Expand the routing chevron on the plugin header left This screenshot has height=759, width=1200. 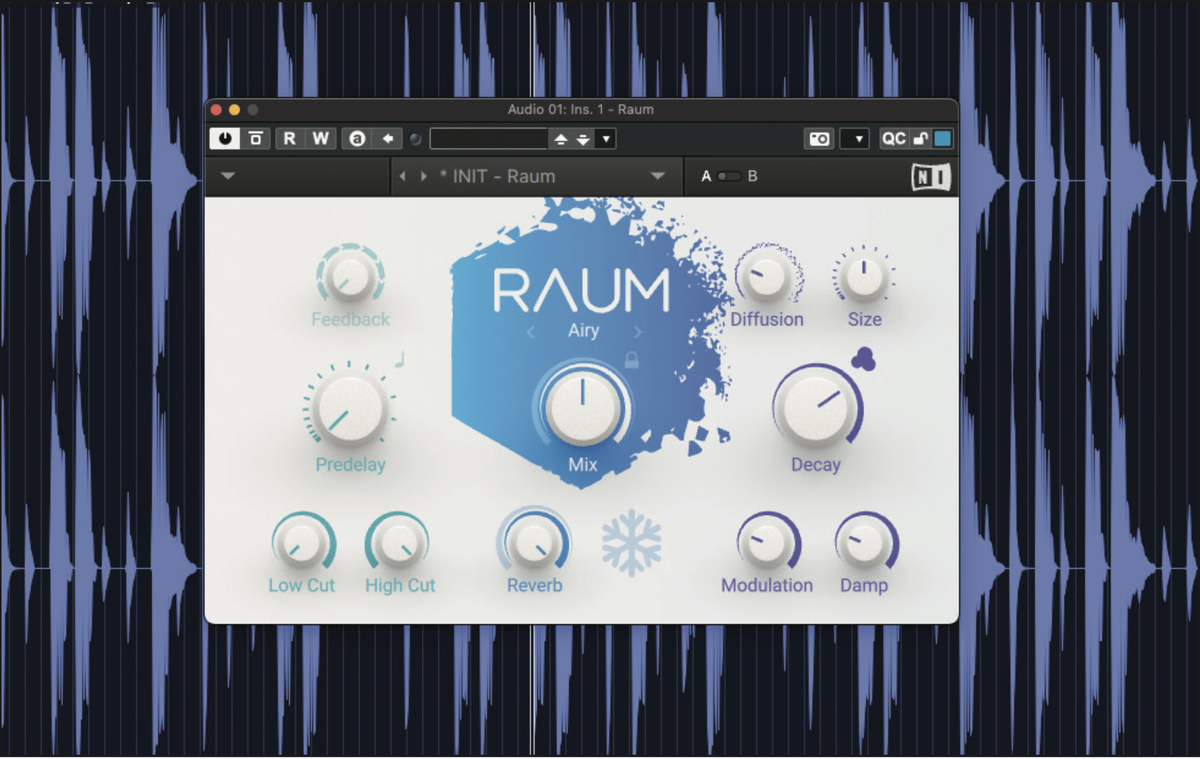(228, 176)
